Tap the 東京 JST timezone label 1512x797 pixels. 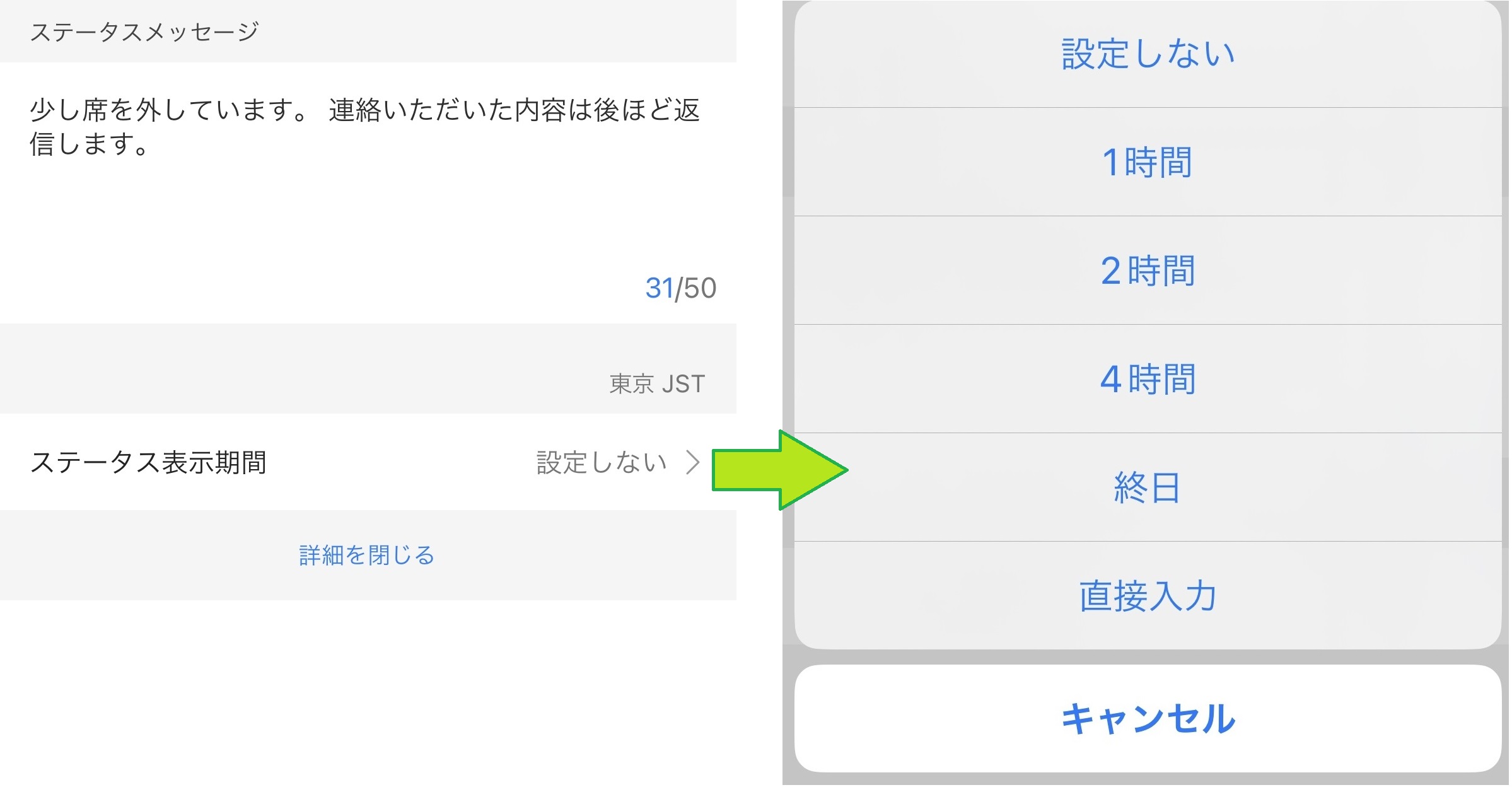(656, 383)
